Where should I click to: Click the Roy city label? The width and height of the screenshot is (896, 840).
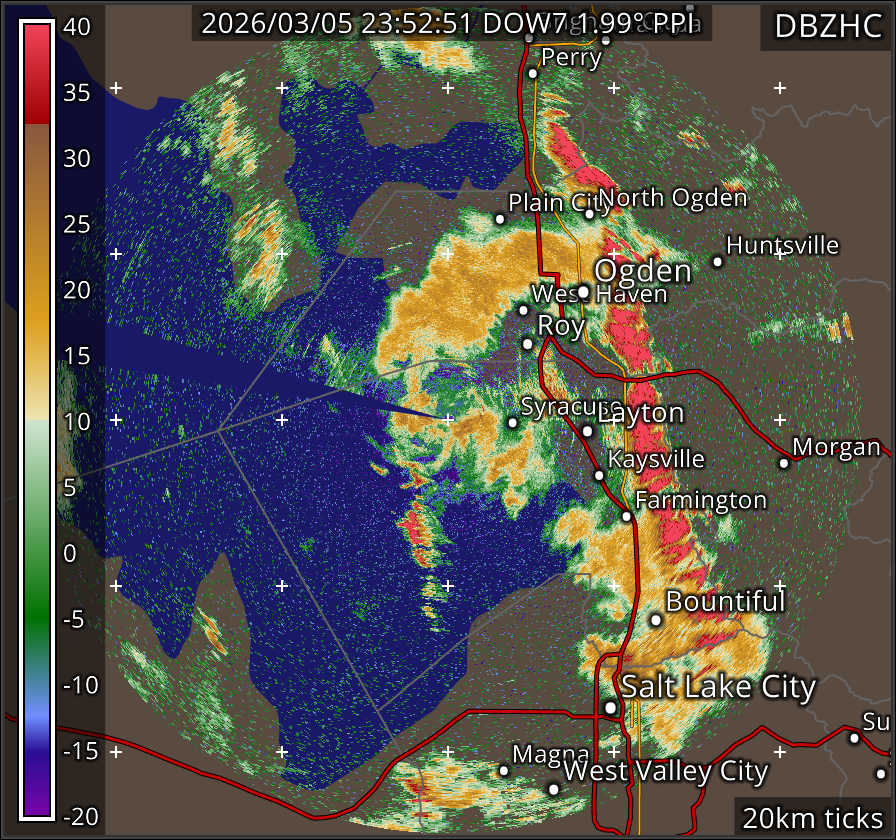point(561,325)
